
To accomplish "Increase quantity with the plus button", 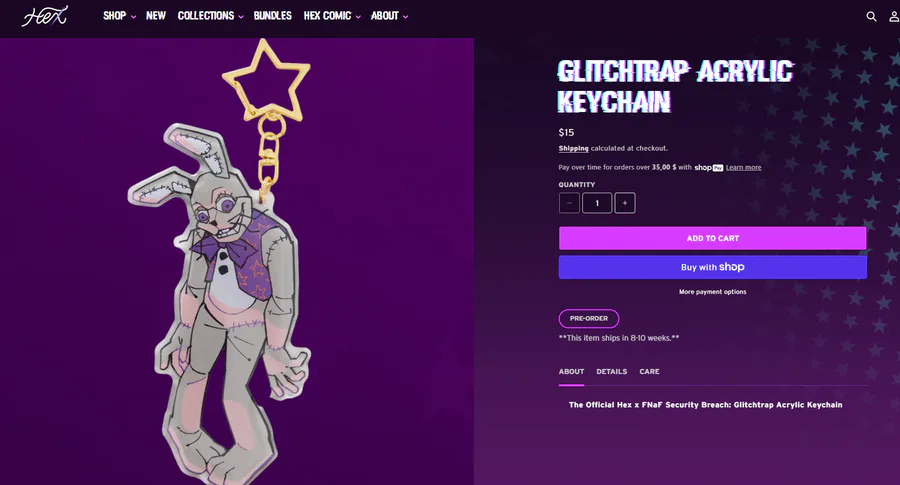I will [624, 203].
